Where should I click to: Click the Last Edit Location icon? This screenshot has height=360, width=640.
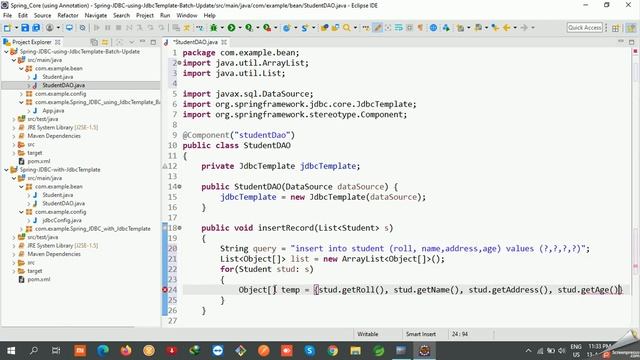495,28
